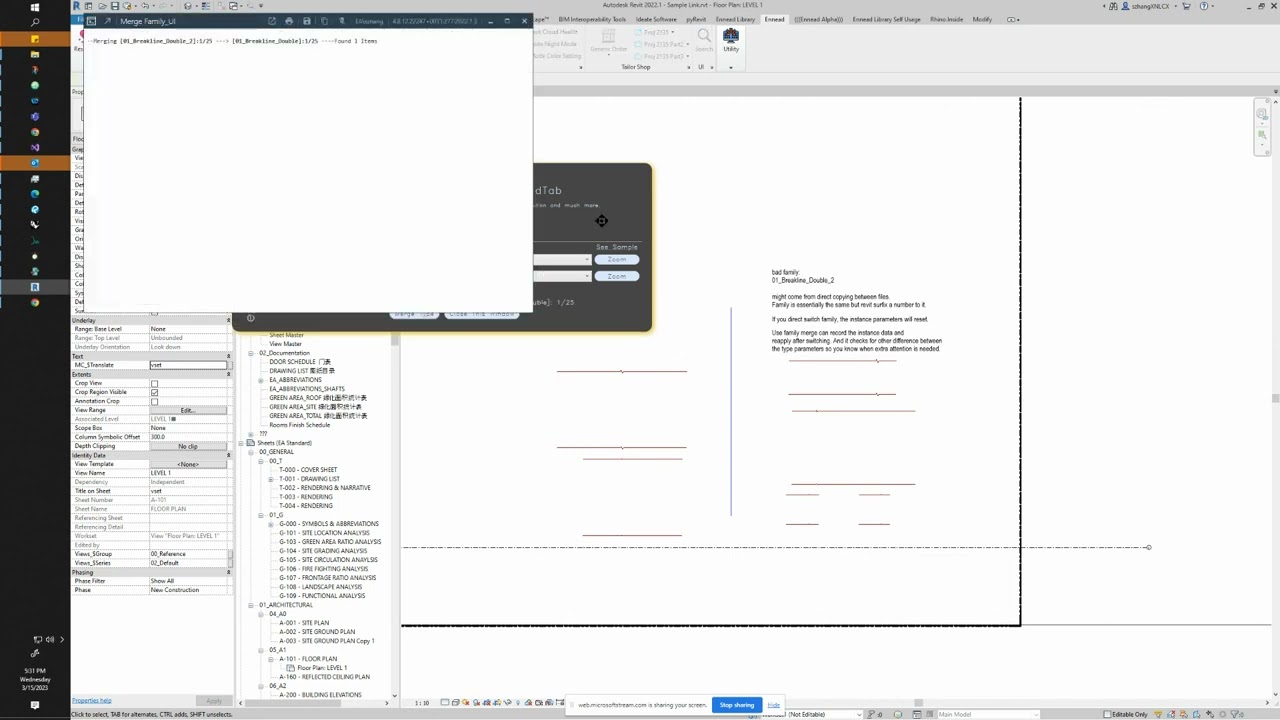Click the Revit application logo button
1280x720 pixels.
76,6
